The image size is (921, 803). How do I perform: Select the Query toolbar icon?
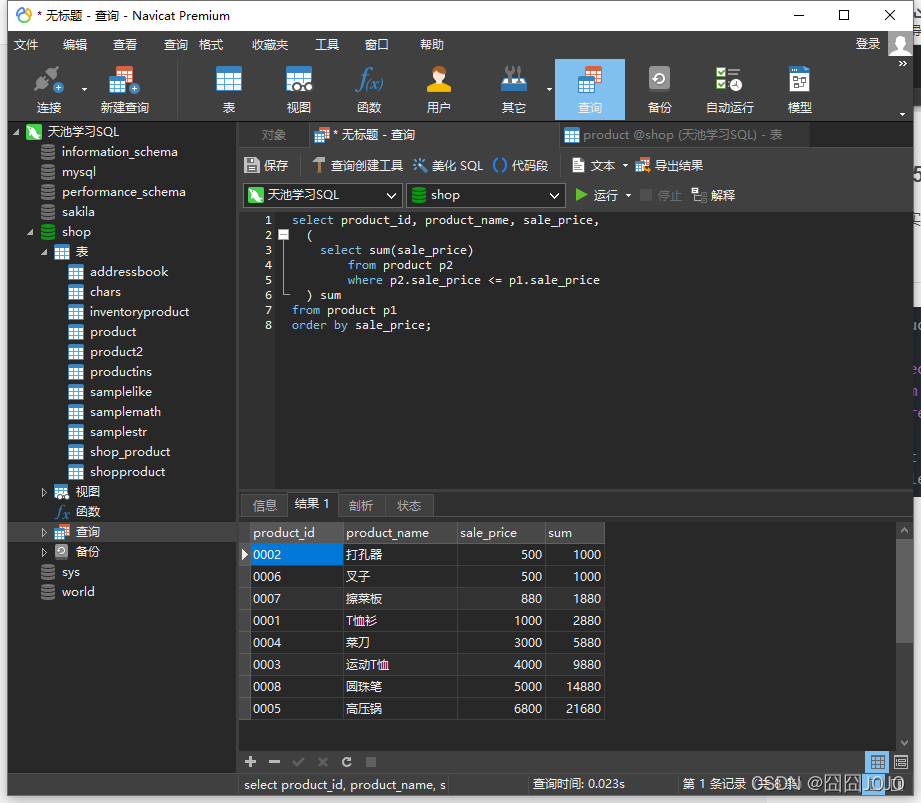[x=590, y=90]
